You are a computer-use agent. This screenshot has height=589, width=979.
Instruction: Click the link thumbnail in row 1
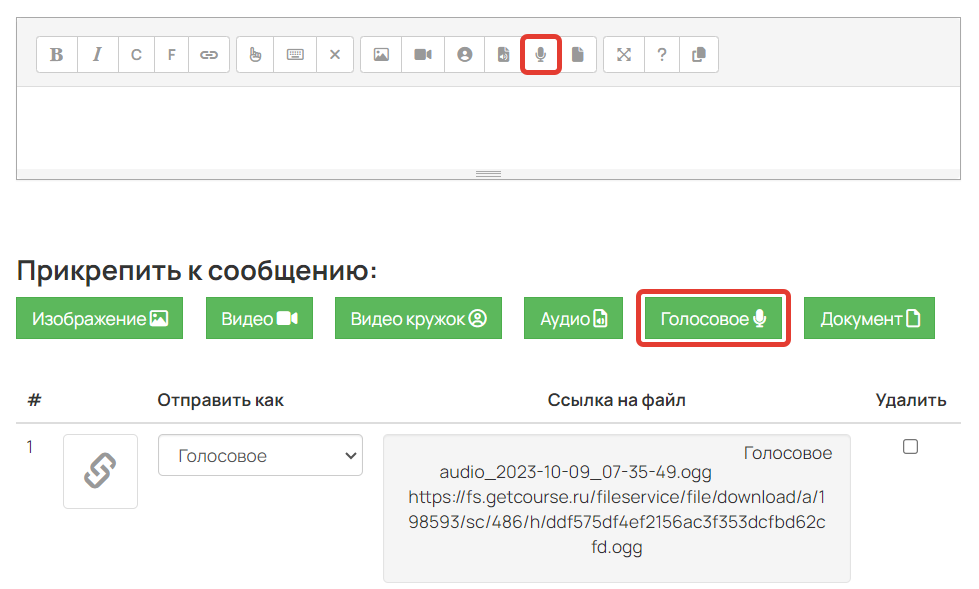click(101, 472)
